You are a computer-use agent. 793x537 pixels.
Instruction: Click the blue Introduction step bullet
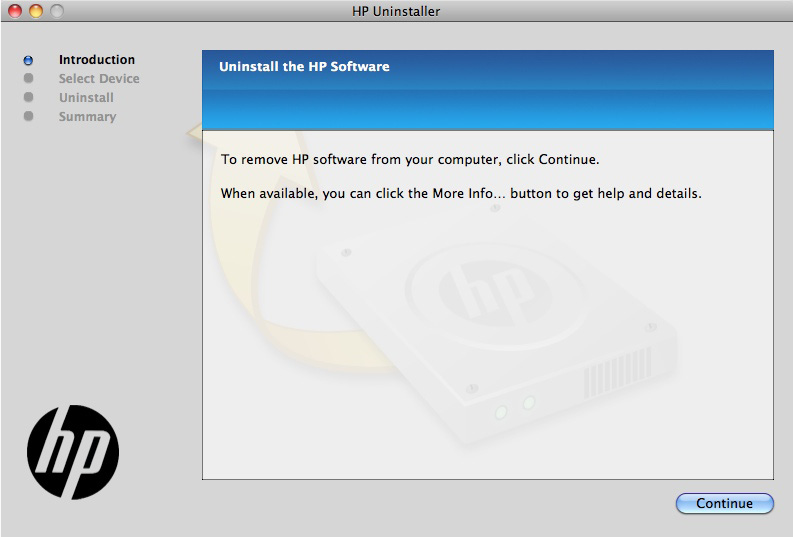point(28,60)
